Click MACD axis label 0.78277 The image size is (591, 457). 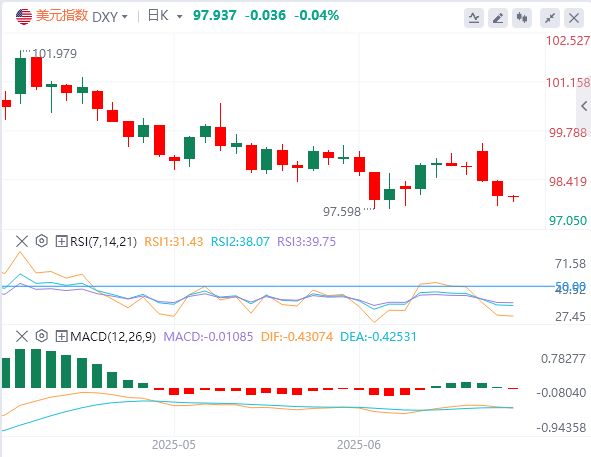click(563, 359)
